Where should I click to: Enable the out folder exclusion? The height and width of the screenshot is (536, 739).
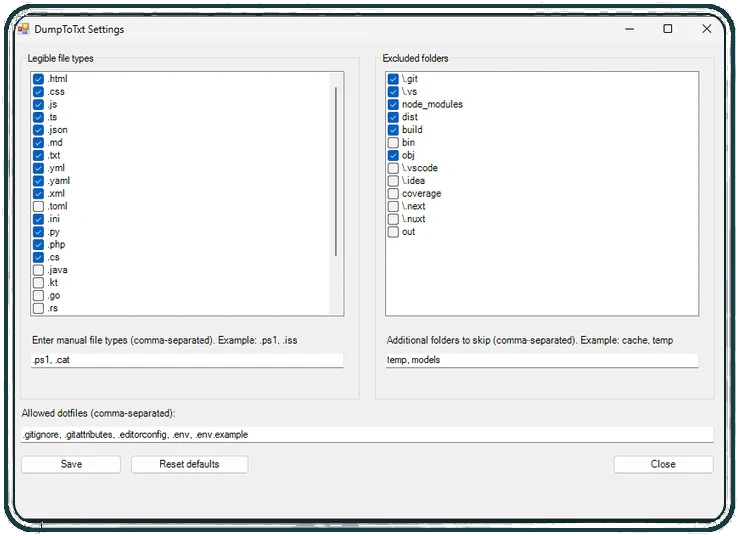click(x=393, y=232)
